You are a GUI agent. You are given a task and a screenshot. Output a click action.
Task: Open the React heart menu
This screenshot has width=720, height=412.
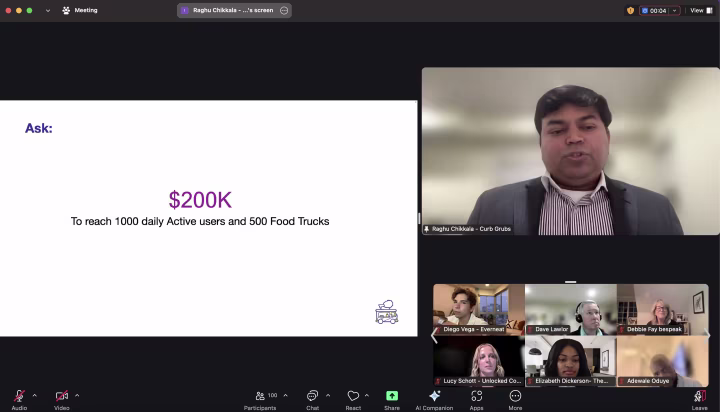353,399
